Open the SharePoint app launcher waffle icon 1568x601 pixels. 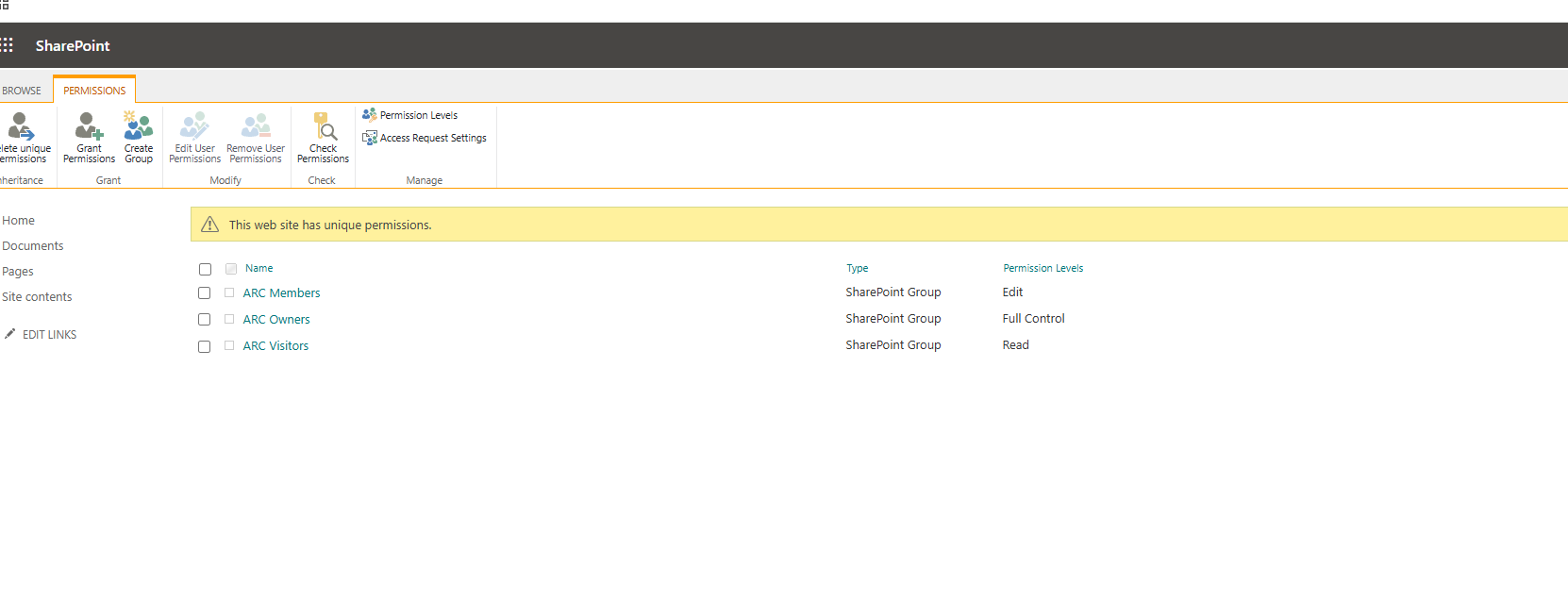click(7, 45)
